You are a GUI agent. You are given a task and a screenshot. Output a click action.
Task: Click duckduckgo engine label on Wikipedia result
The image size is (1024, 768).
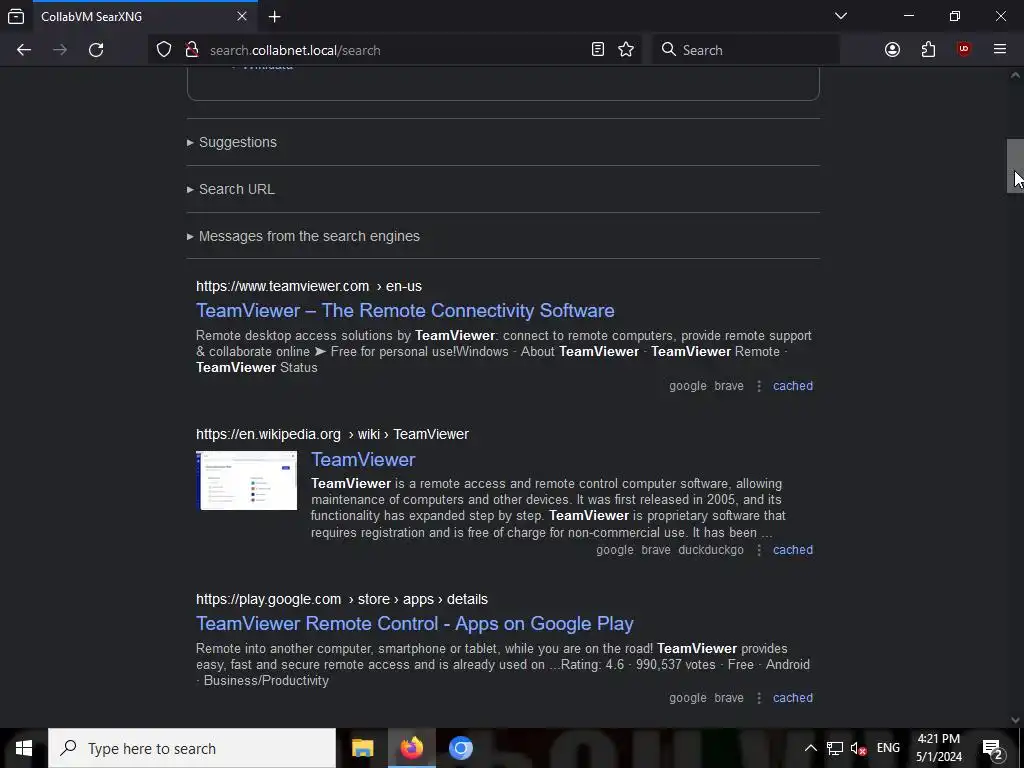click(x=711, y=550)
